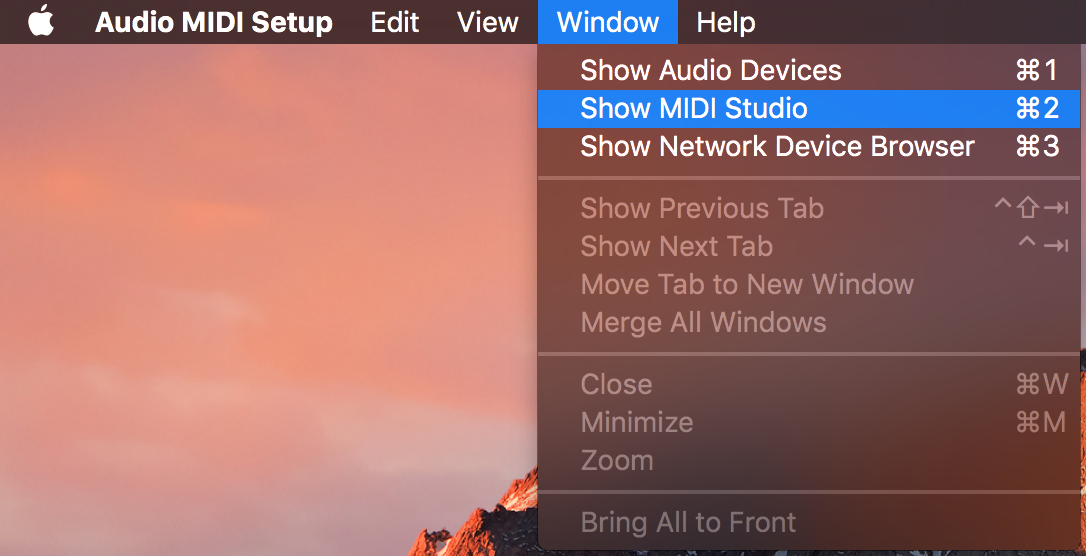
Task: Select Close in the Window menu
Action: click(616, 384)
